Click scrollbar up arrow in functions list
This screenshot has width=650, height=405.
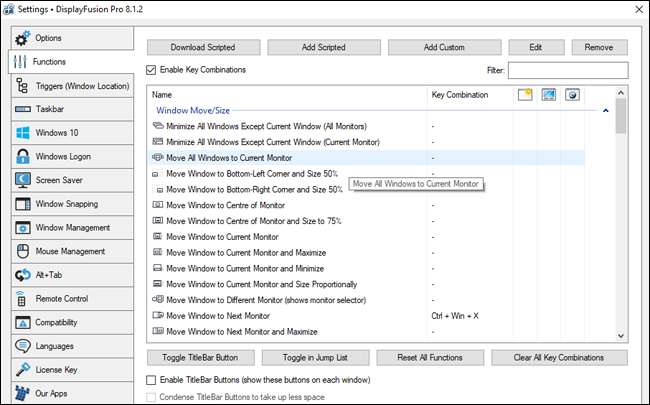point(621,92)
